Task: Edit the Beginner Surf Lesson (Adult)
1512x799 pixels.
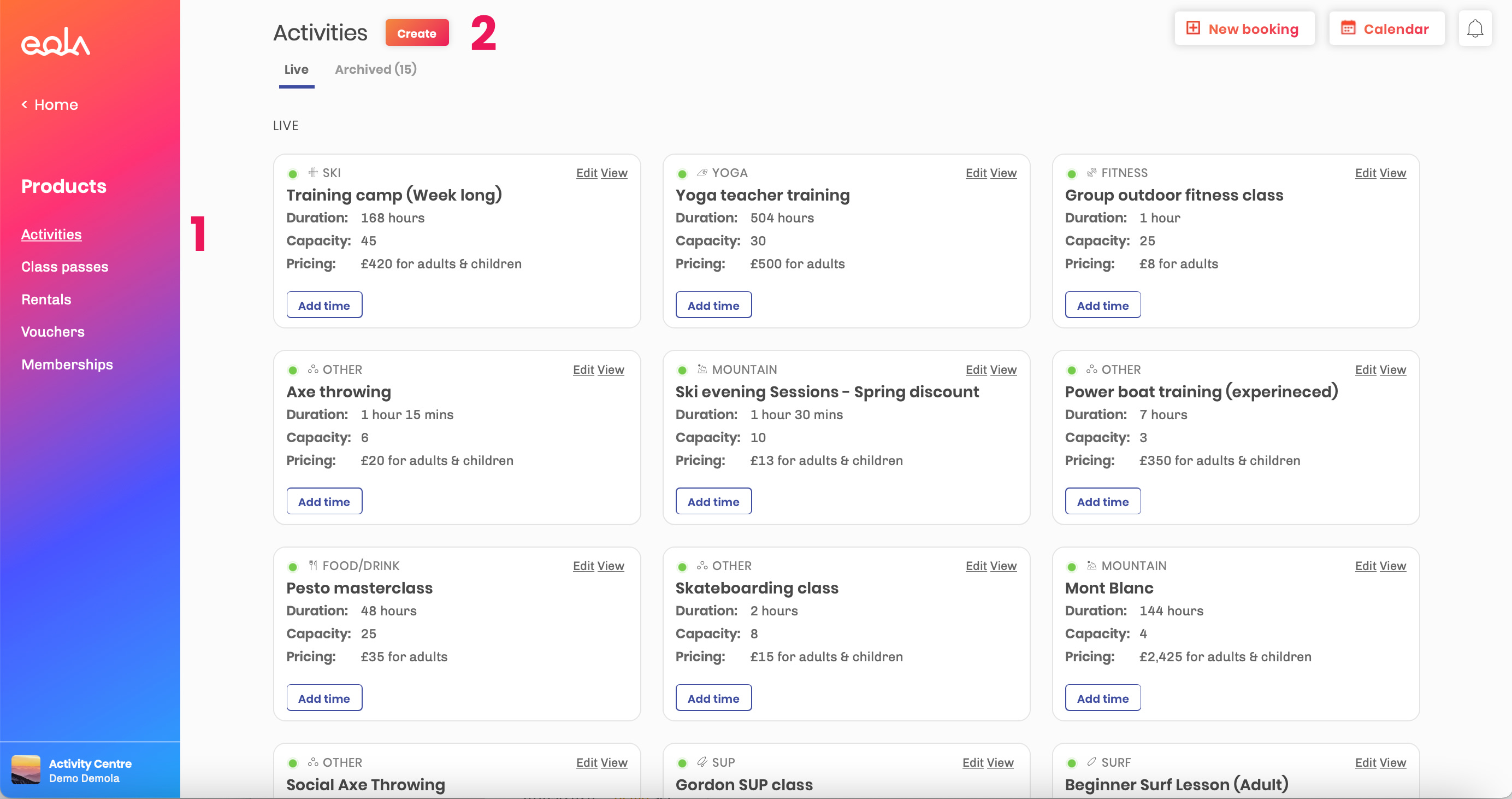Action: pyautogui.click(x=1365, y=762)
